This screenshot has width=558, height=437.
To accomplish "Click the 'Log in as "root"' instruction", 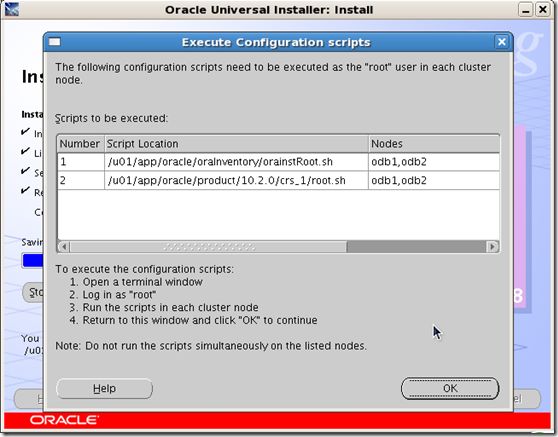I will (113, 295).
